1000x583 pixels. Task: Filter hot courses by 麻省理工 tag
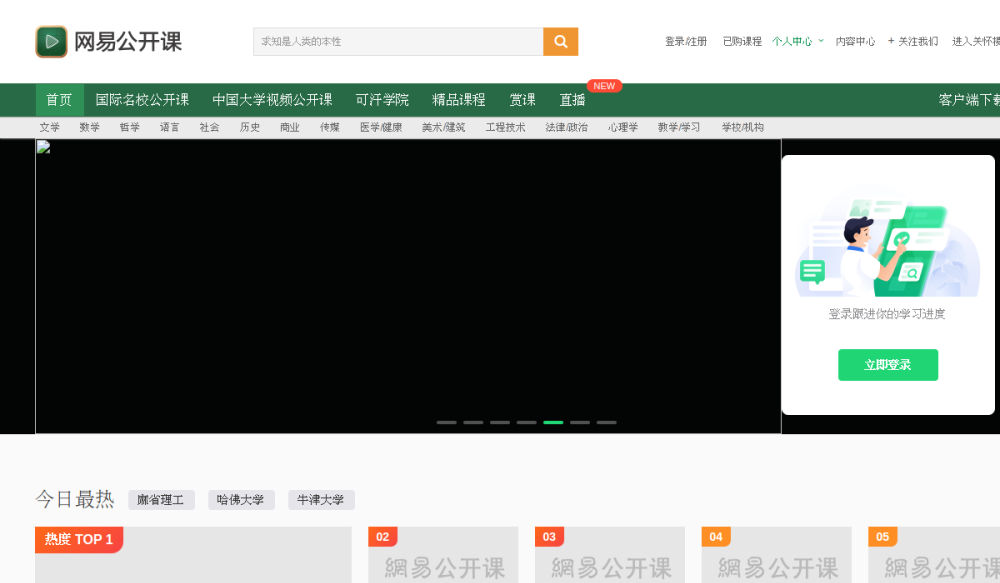coord(161,500)
